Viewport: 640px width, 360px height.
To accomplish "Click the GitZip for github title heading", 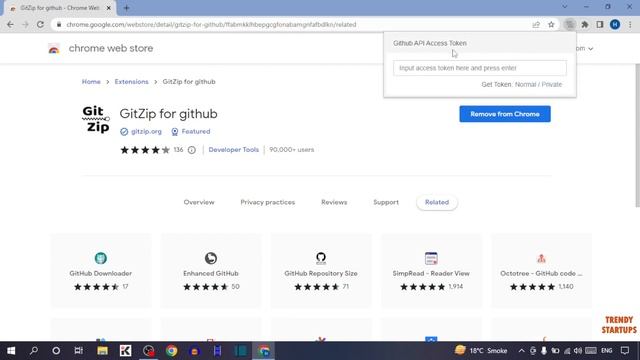I will (168, 114).
